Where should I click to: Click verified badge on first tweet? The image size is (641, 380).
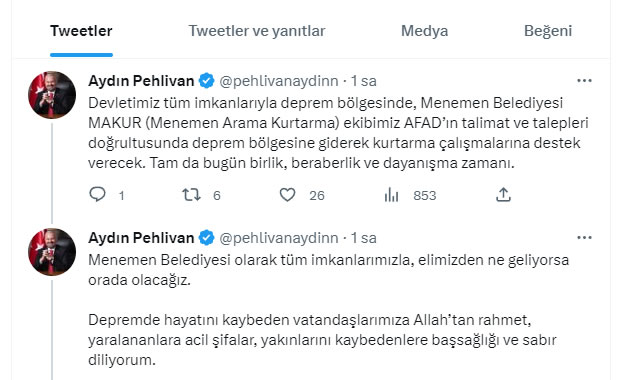click(x=206, y=80)
